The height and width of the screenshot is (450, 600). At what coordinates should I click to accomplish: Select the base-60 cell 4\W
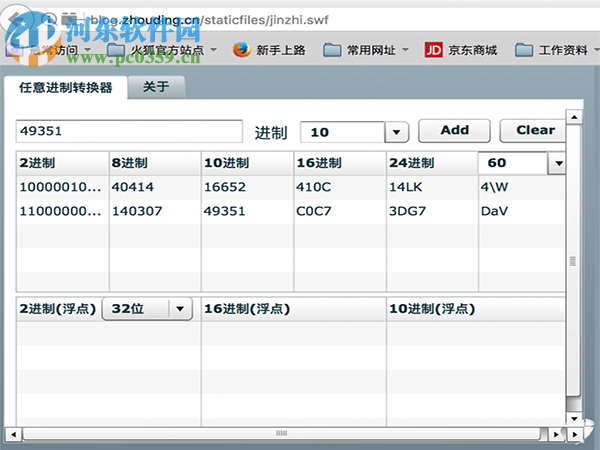click(522, 187)
